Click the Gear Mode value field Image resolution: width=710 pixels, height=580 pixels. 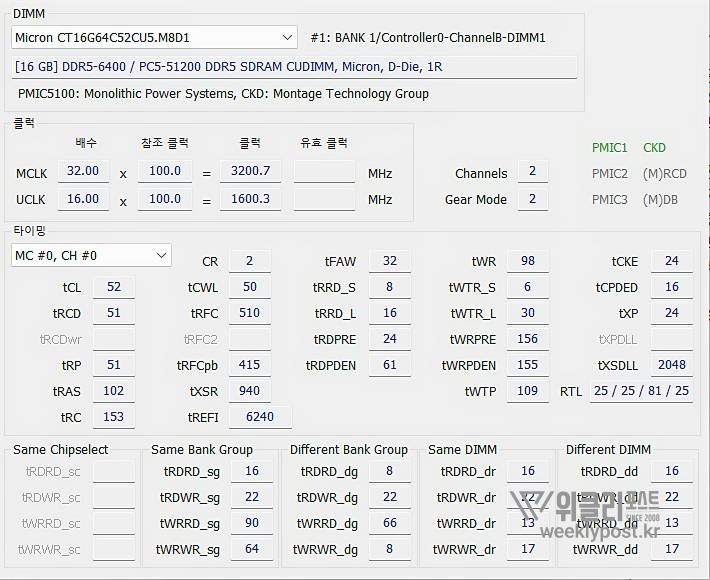(532, 199)
